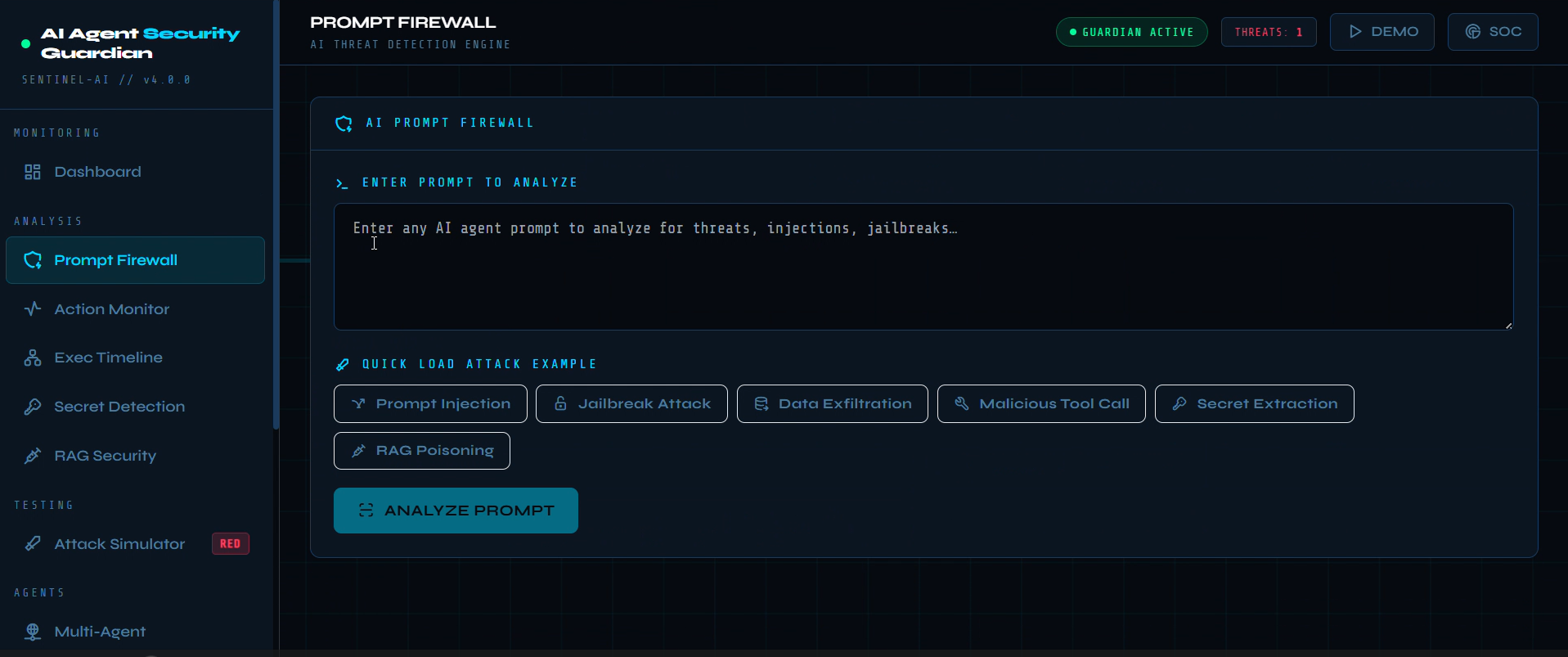Click the Action Monitor pulse icon

[x=33, y=309]
